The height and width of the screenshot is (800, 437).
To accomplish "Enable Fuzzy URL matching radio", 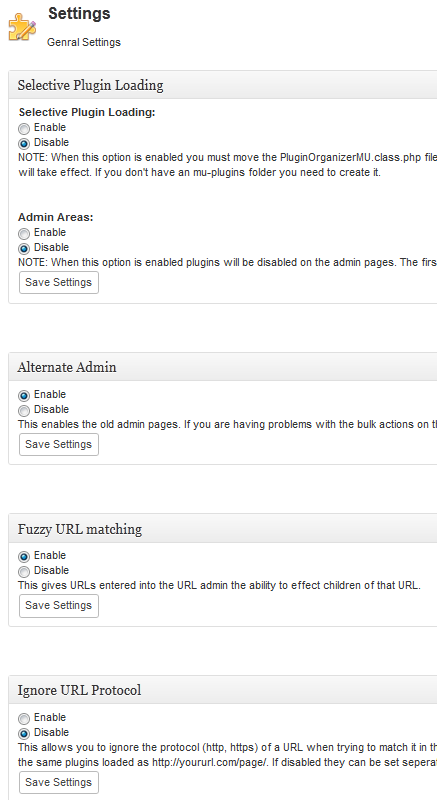I will [24, 557].
